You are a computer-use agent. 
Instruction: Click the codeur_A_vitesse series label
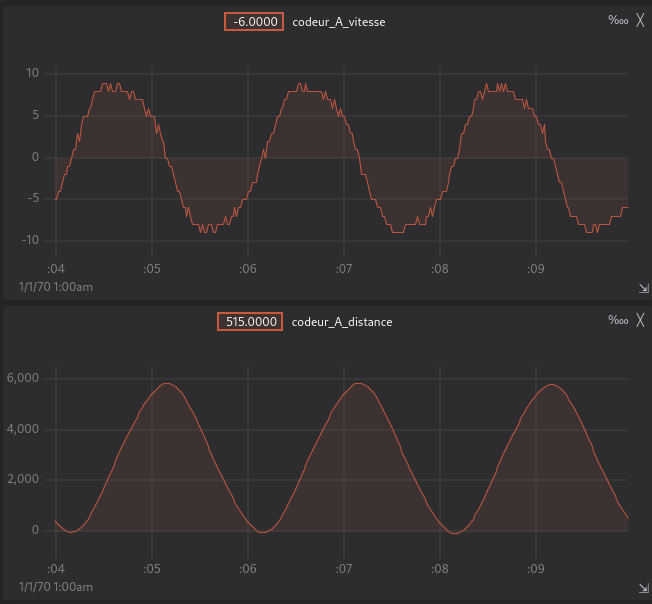(x=339, y=22)
